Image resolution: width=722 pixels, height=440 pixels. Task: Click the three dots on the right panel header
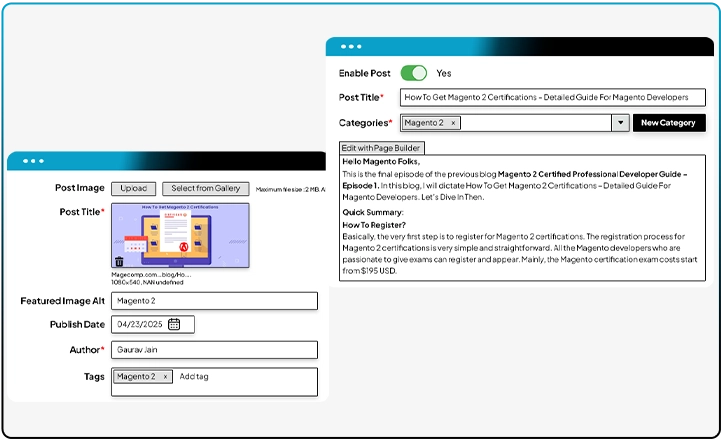[351, 47]
